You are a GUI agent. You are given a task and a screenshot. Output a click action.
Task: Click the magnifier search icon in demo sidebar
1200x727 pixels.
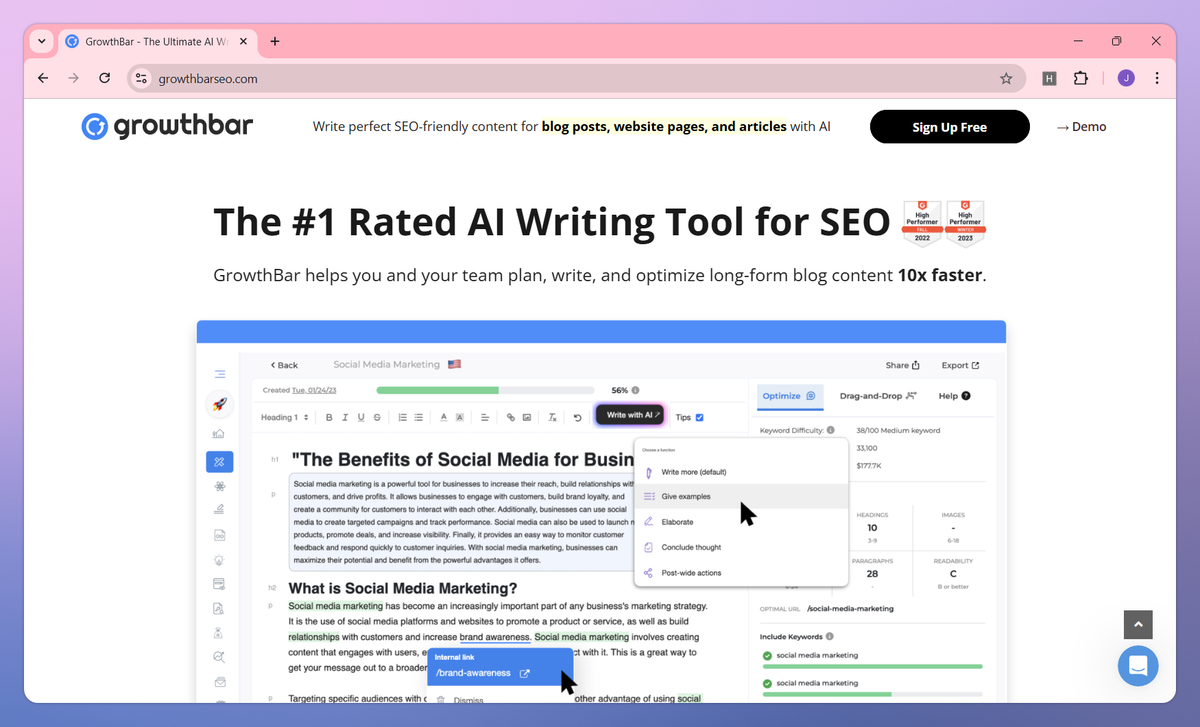coord(219,657)
